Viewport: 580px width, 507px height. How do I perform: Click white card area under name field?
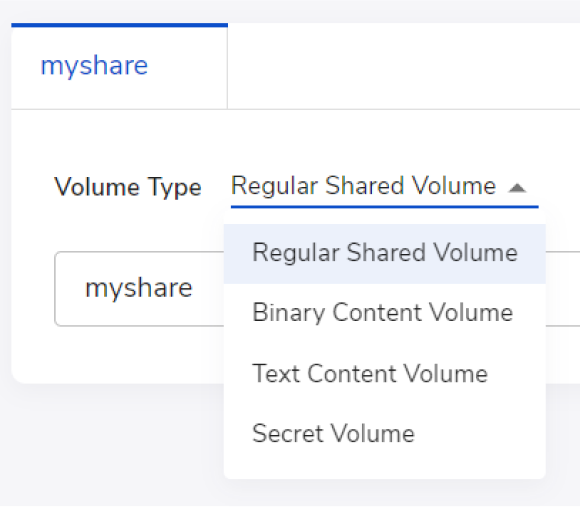tap(118, 354)
